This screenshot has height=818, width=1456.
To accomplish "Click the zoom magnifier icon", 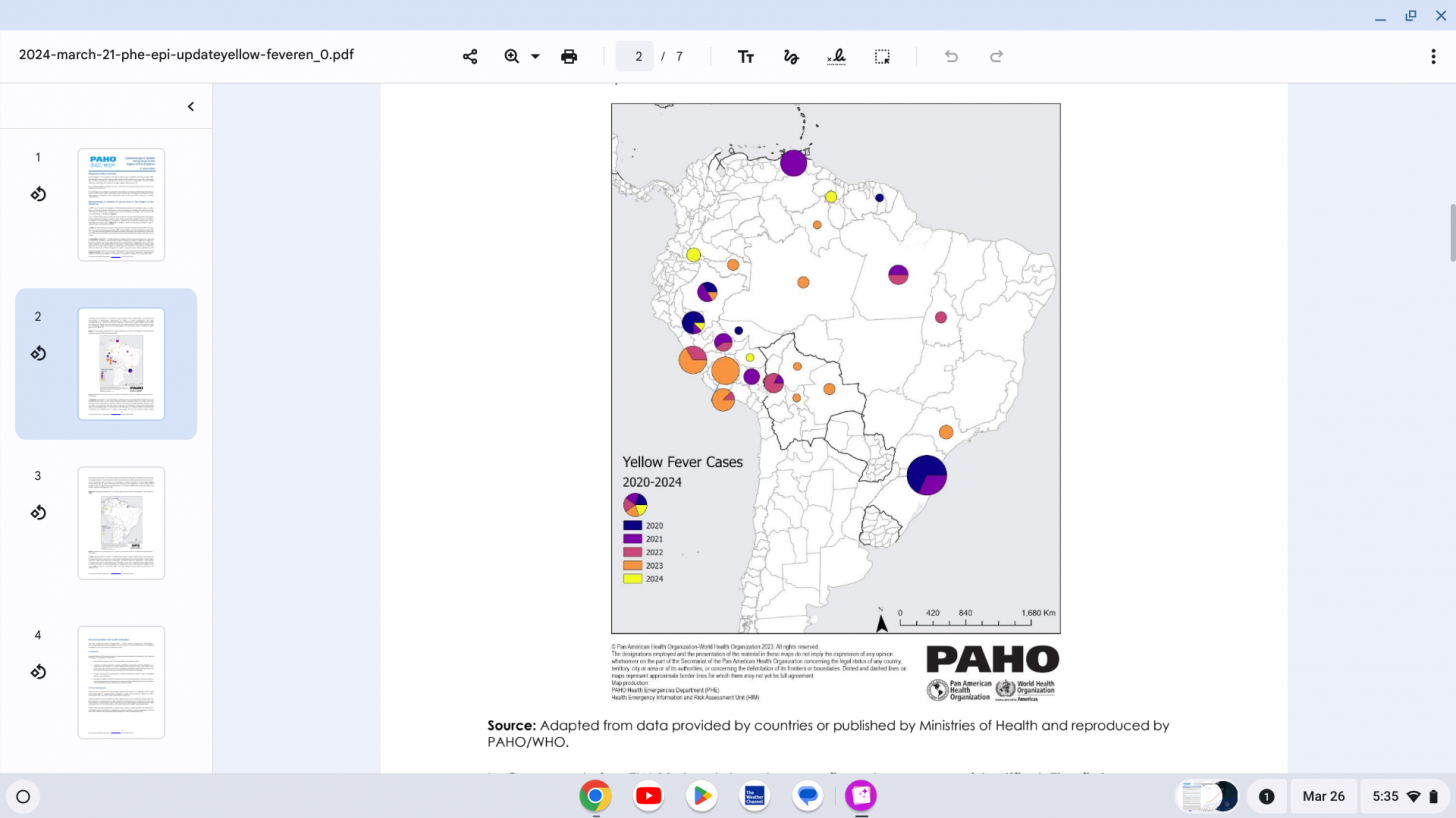I will coord(512,56).
